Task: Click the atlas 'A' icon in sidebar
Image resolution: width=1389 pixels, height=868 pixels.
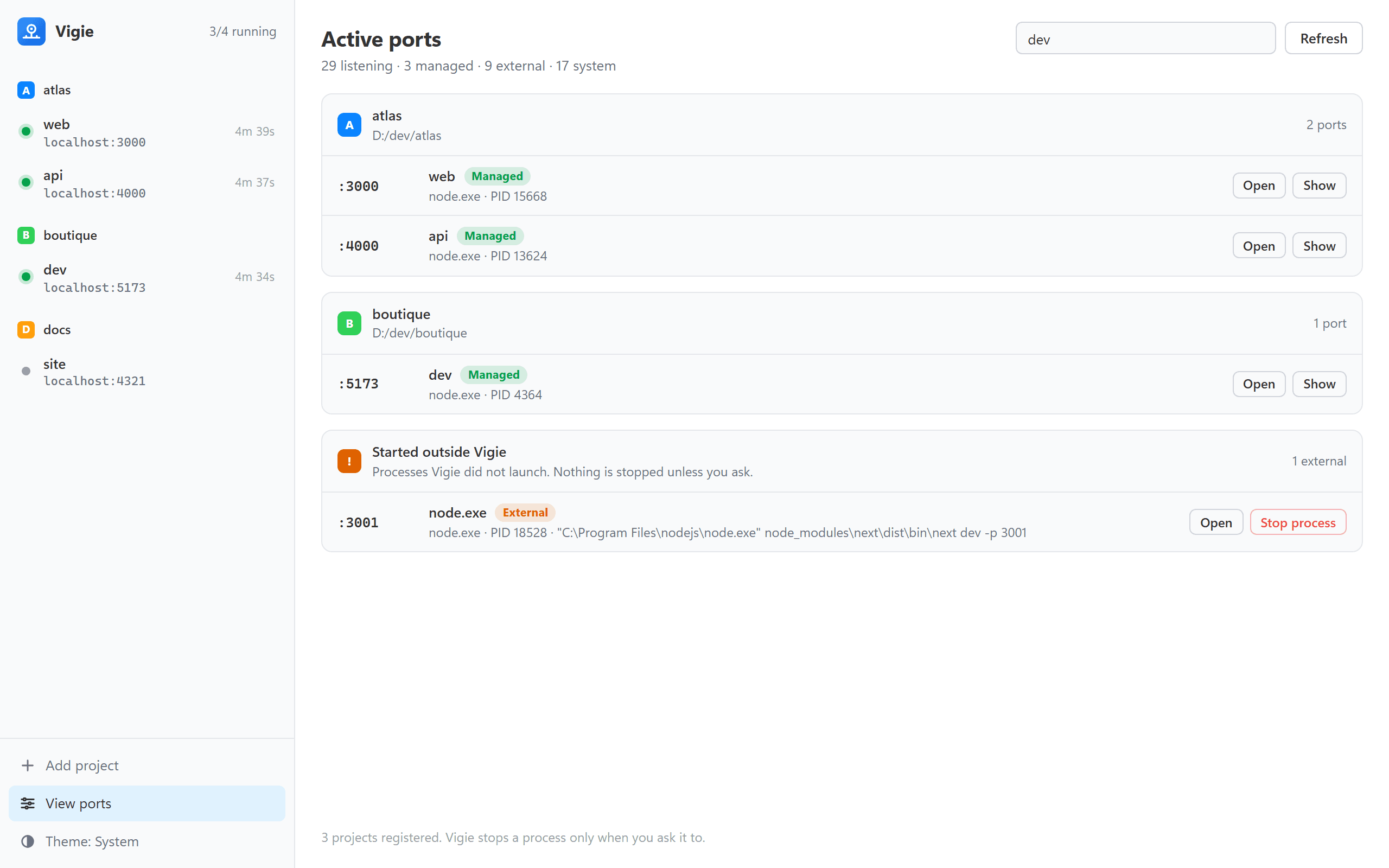Action: (26, 90)
